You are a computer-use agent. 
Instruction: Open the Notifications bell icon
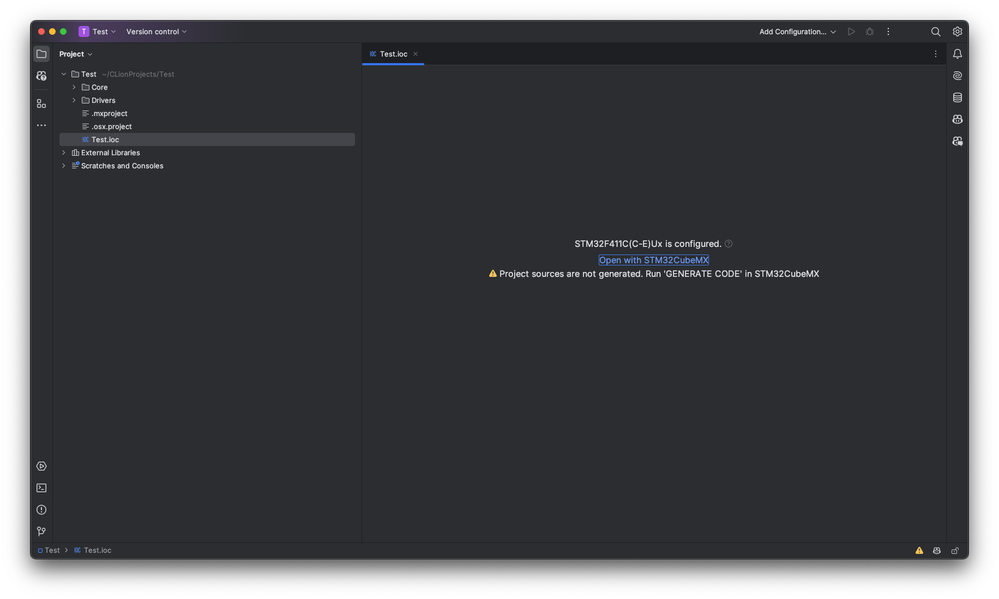(957, 54)
